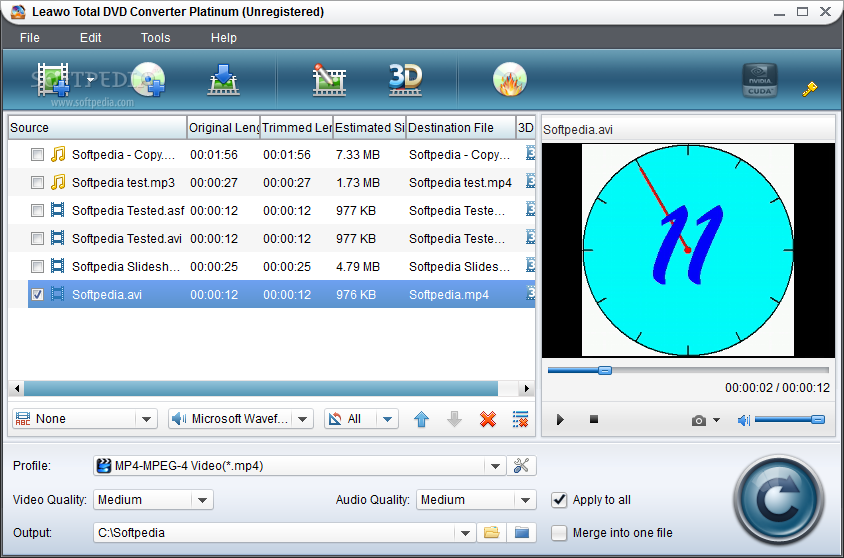This screenshot has height=558, width=844.
Task: Open the Output path dropdown
Action: tap(465, 533)
